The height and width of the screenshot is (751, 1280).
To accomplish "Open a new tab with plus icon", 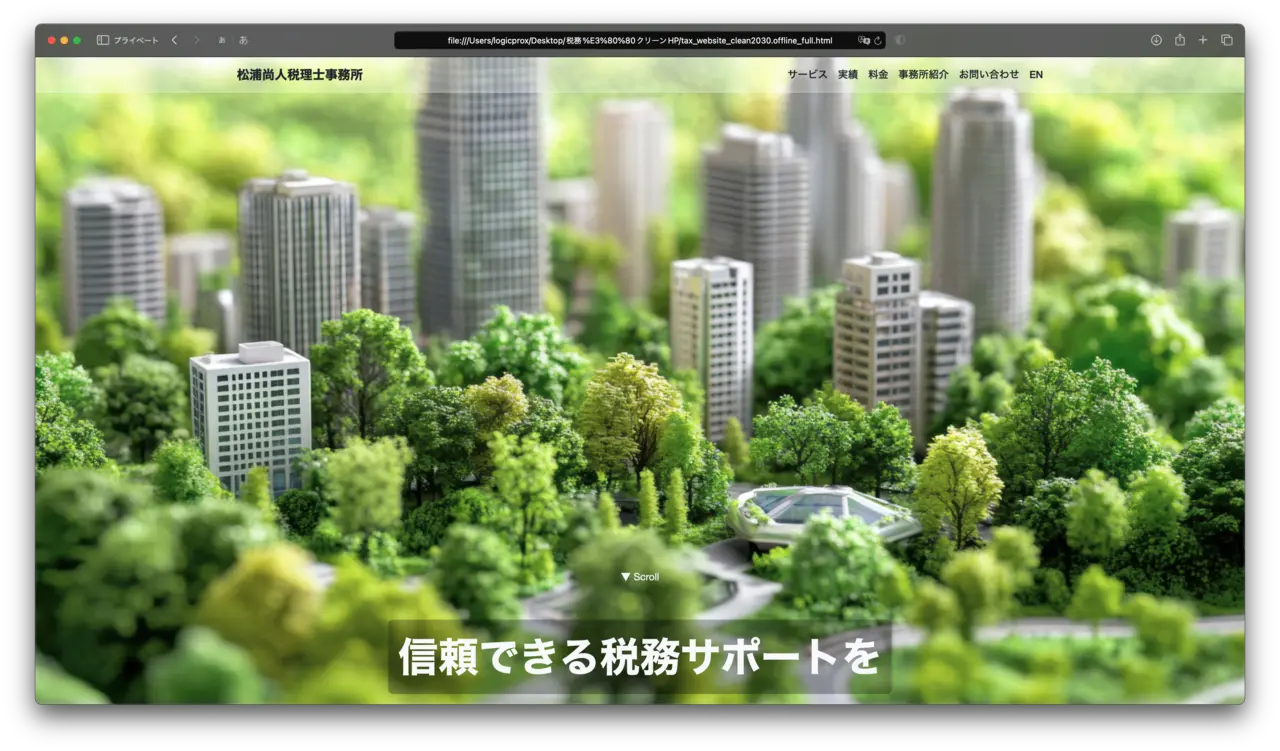I will [x=1203, y=40].
